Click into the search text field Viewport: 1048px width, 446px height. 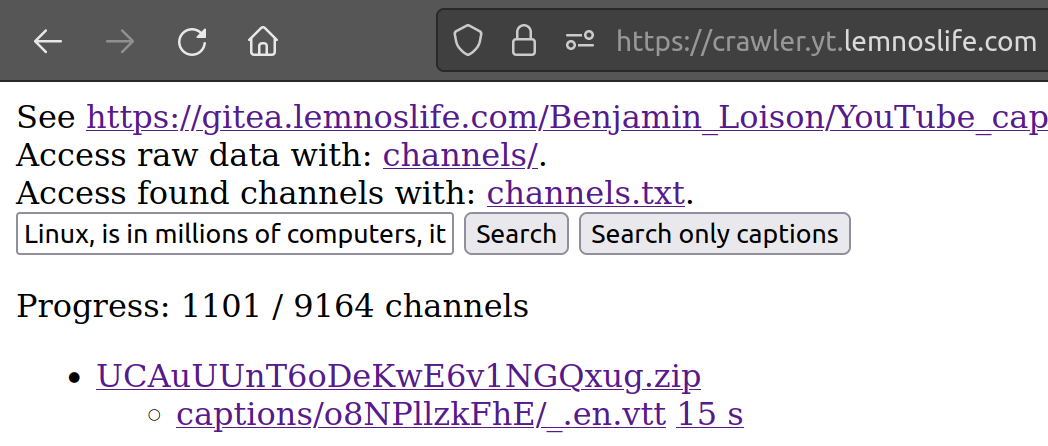[x=235, y=234]
